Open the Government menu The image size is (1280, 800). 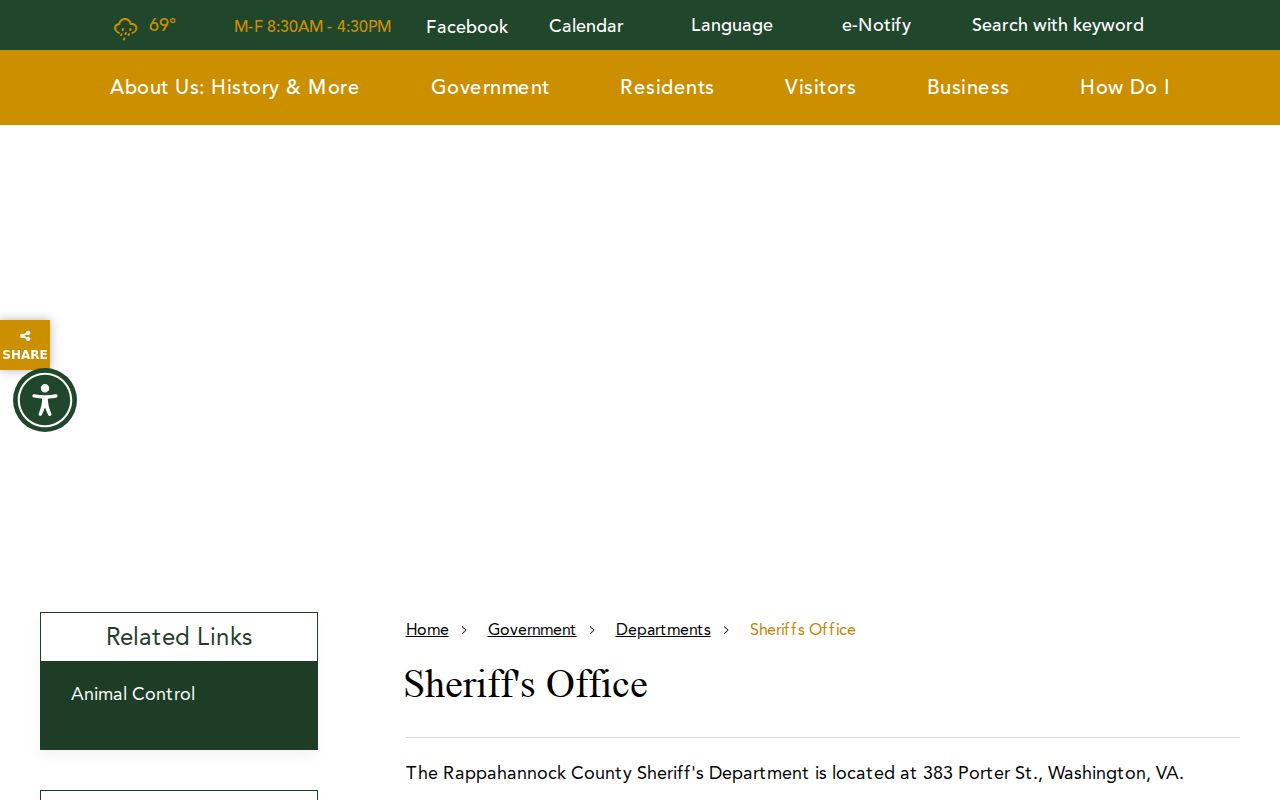pos(490,87)
